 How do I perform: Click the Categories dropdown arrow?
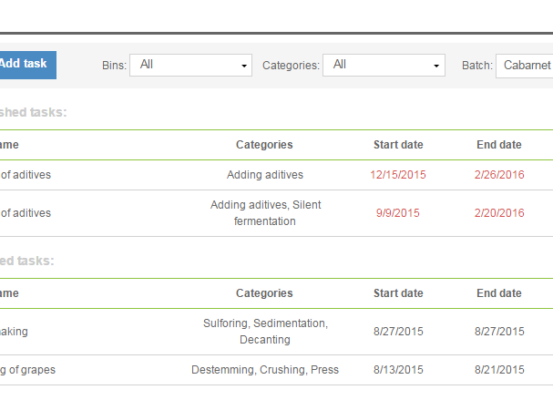point(436,66)
